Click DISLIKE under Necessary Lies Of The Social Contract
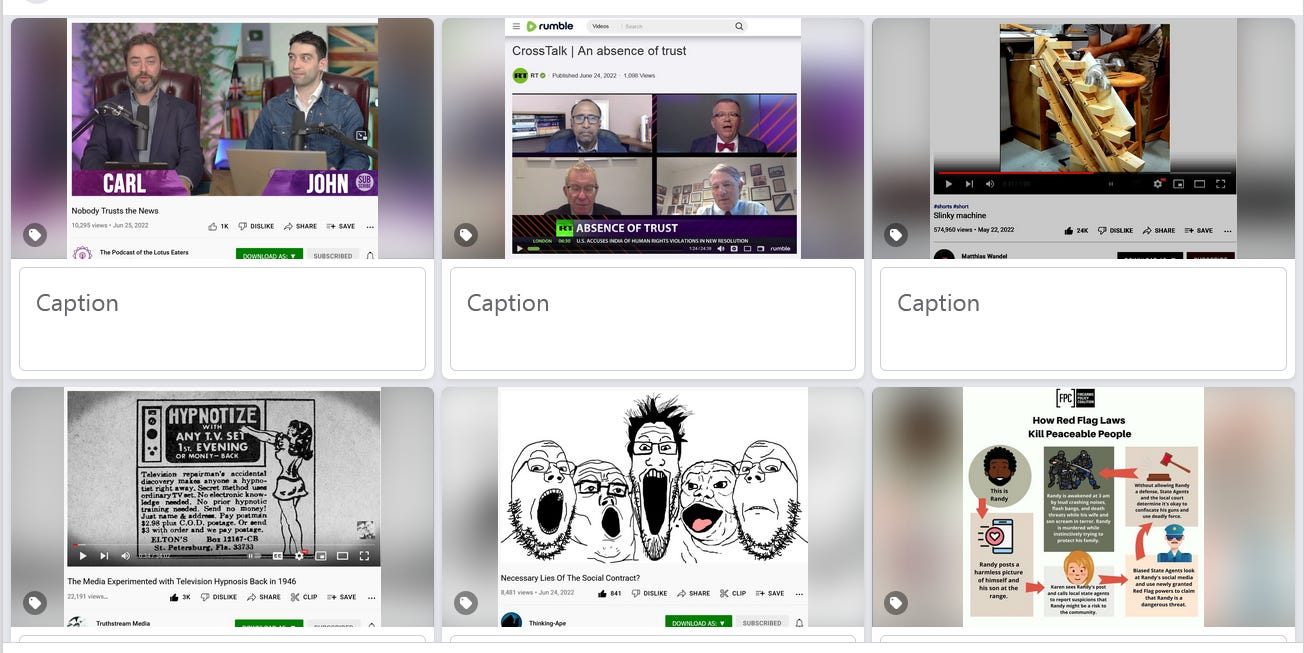1304x653 pixels. [x=649, y=593]
